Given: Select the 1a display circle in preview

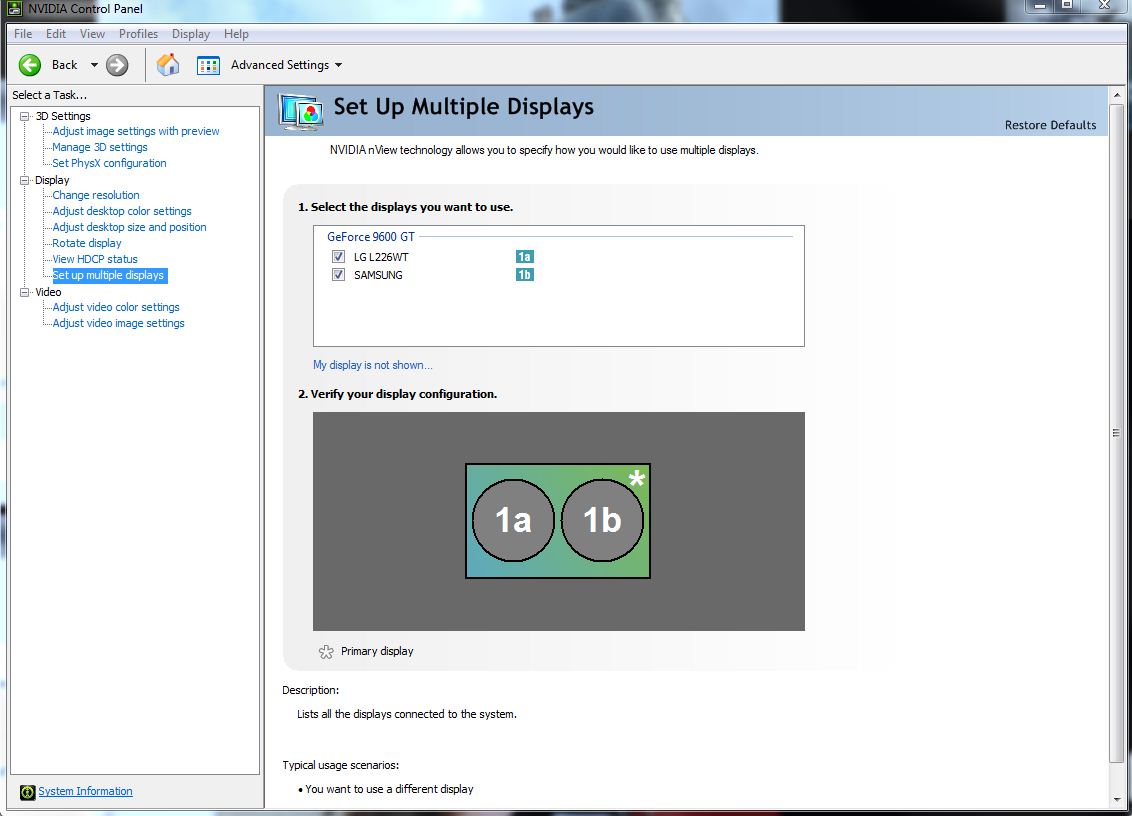Looking at the screenshot, I should (x=513, y=521).
